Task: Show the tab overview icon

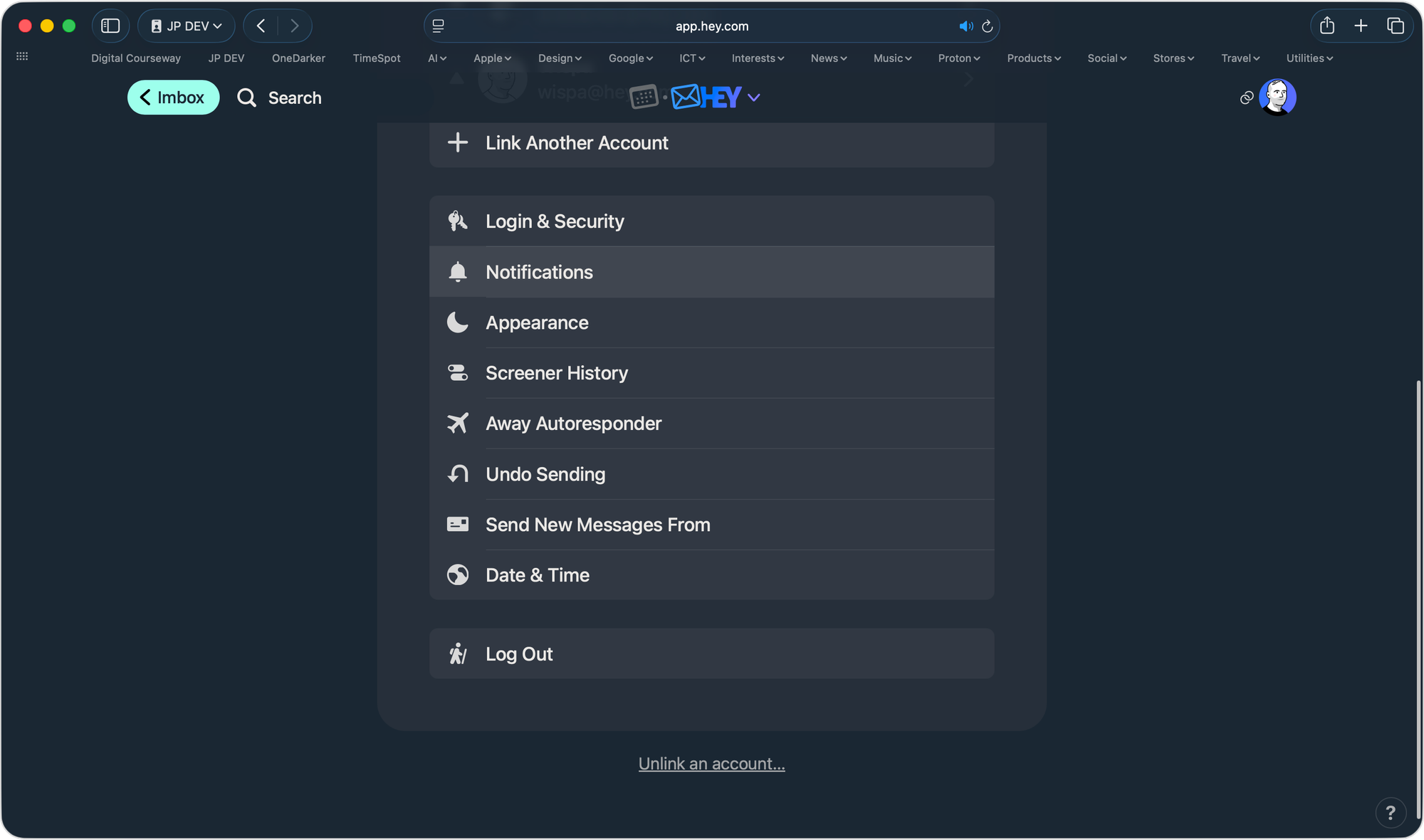Action: click(x=1396, y=26)
